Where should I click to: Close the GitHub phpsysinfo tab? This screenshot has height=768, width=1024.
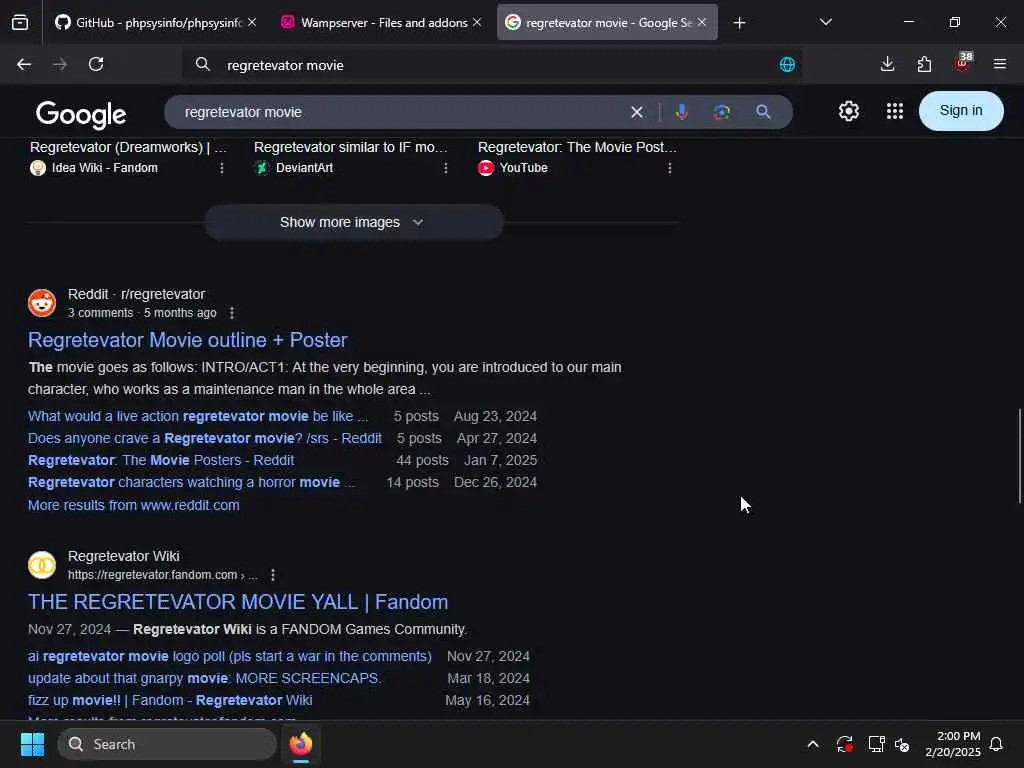[252, 22]
